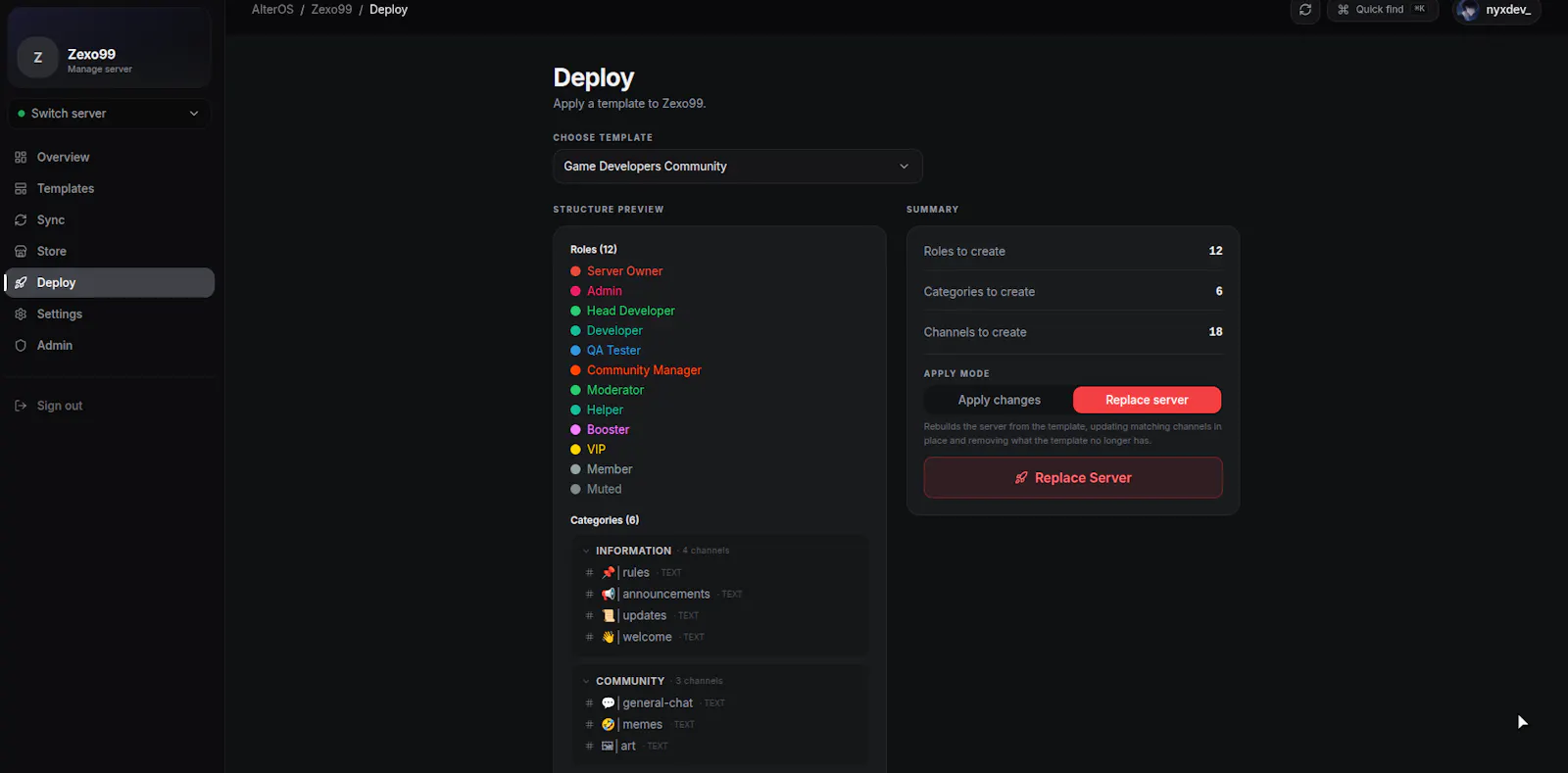Click hash icon beside general-chat channel

point(589,703)
